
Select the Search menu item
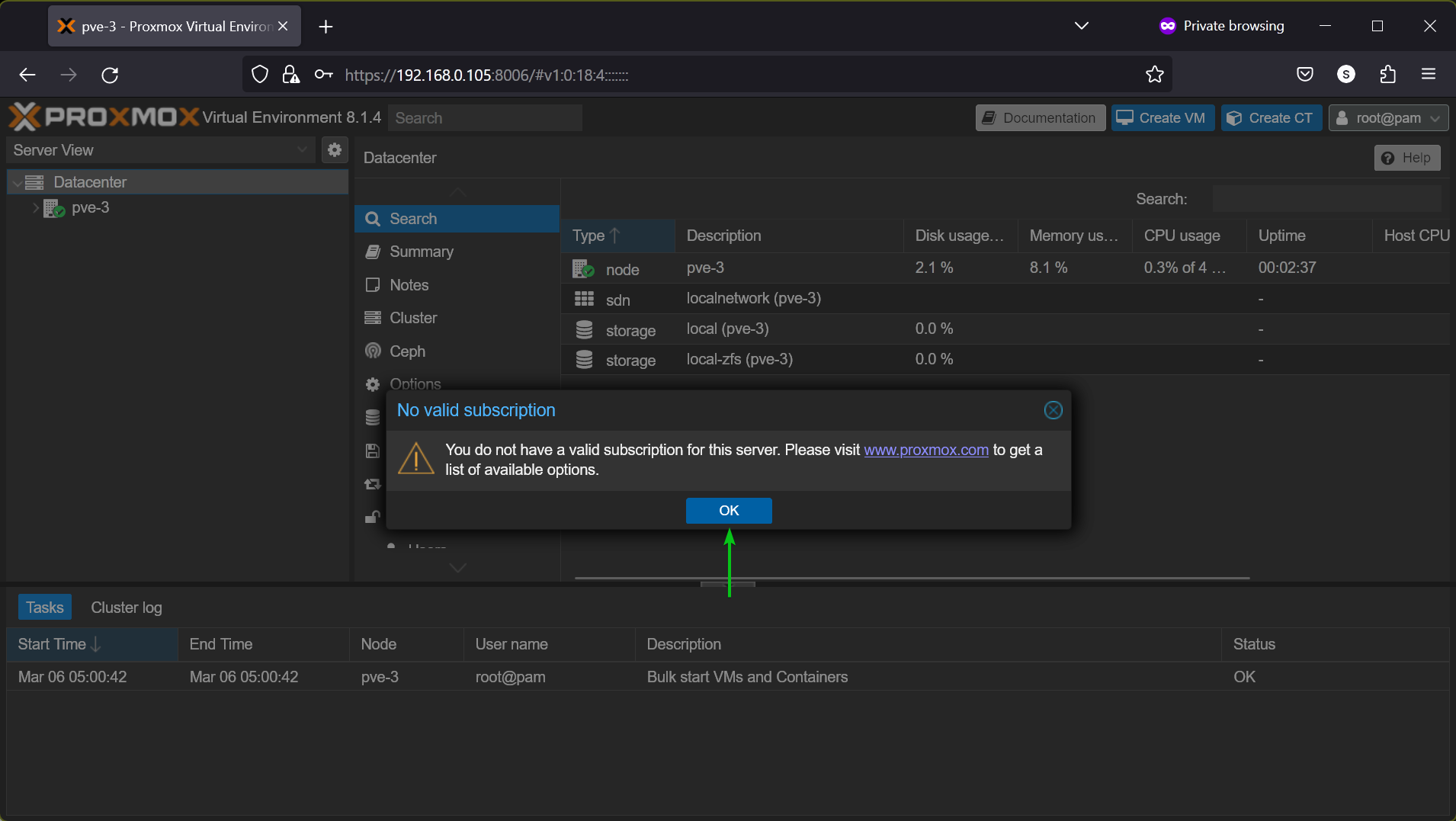tap(457, 219)
